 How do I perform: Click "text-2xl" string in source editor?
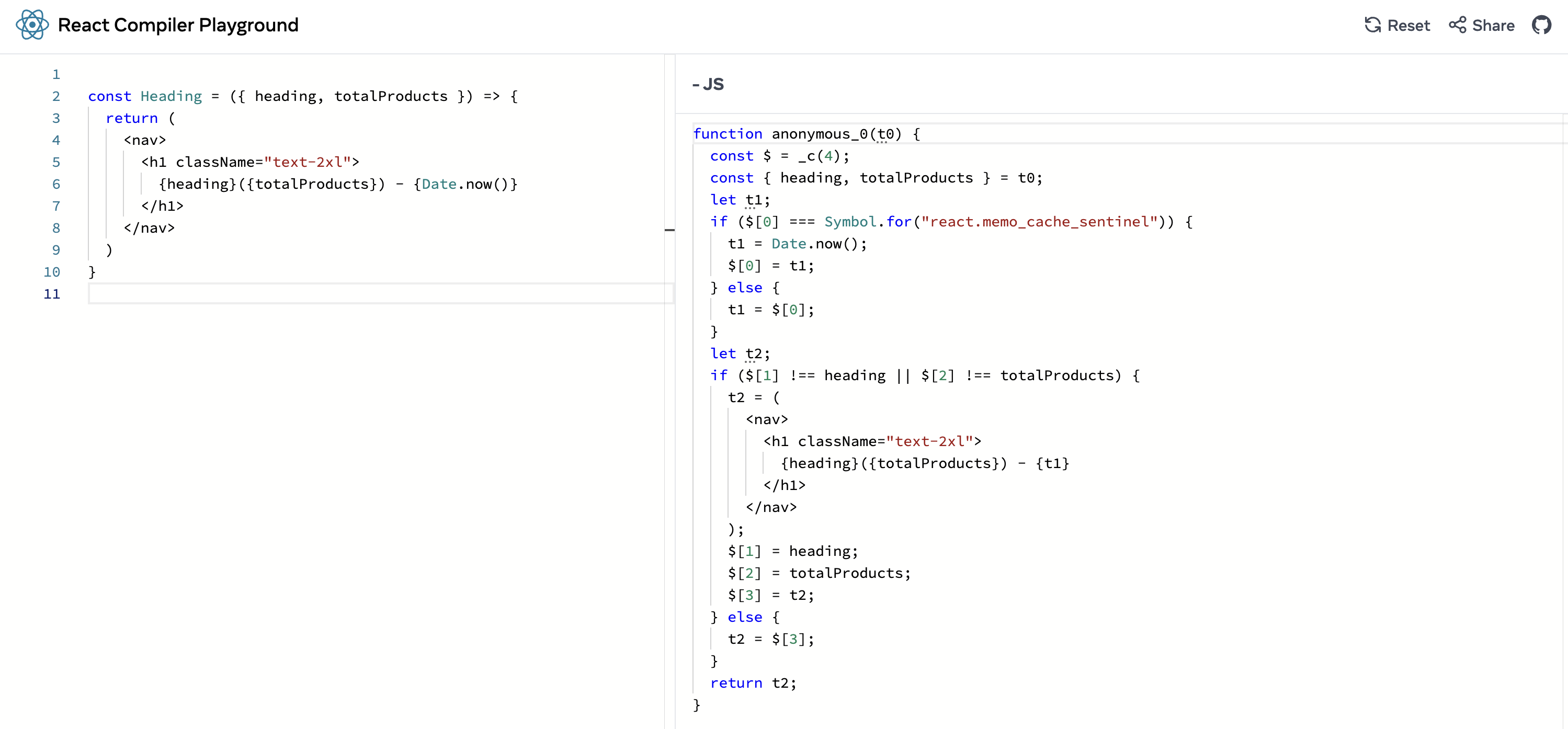308,162
